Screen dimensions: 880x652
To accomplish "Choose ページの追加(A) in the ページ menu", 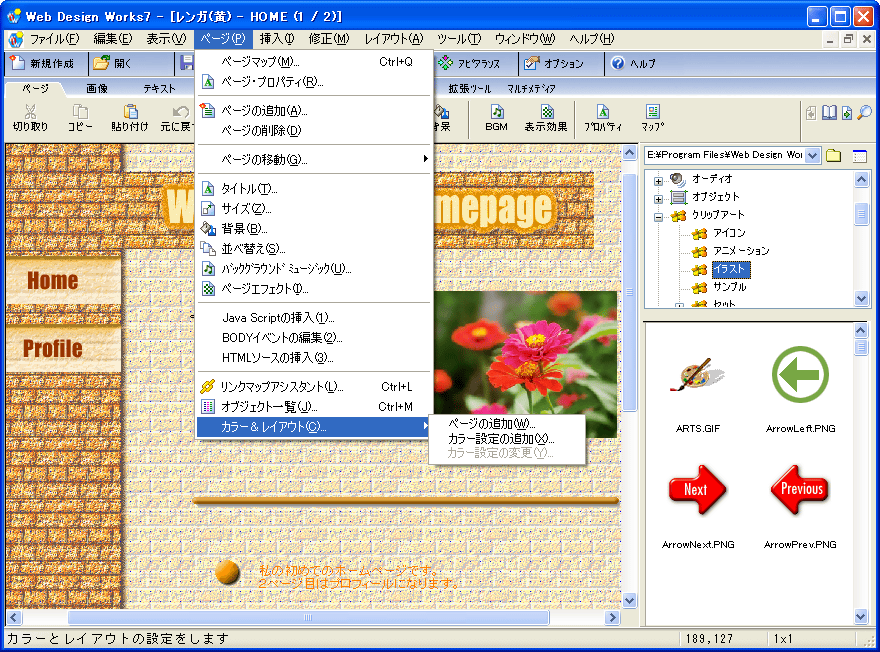I will (x=314, y=111).
